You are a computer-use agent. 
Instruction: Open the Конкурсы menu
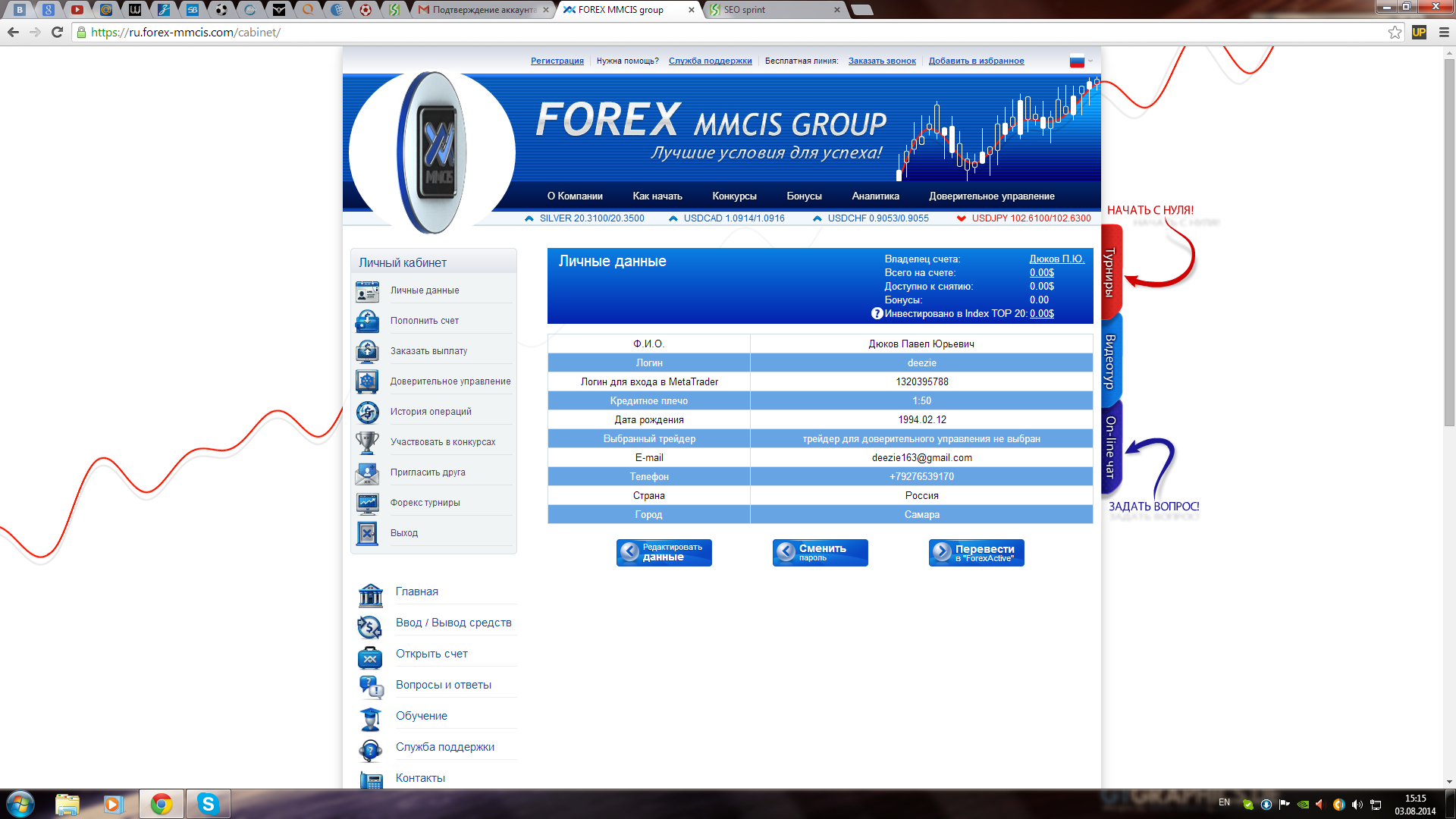734,196
